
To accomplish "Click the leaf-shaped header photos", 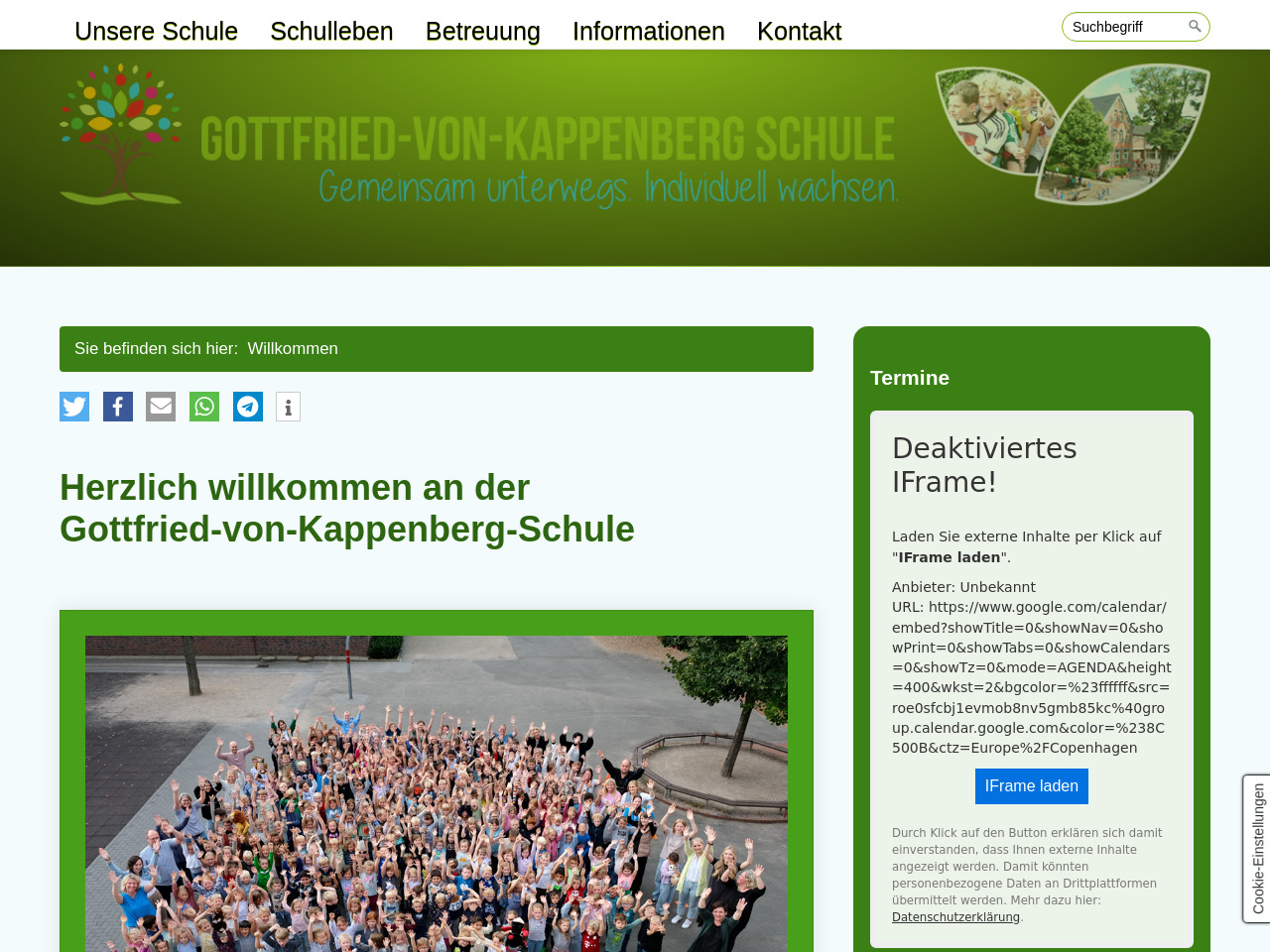I will 1072,134.
